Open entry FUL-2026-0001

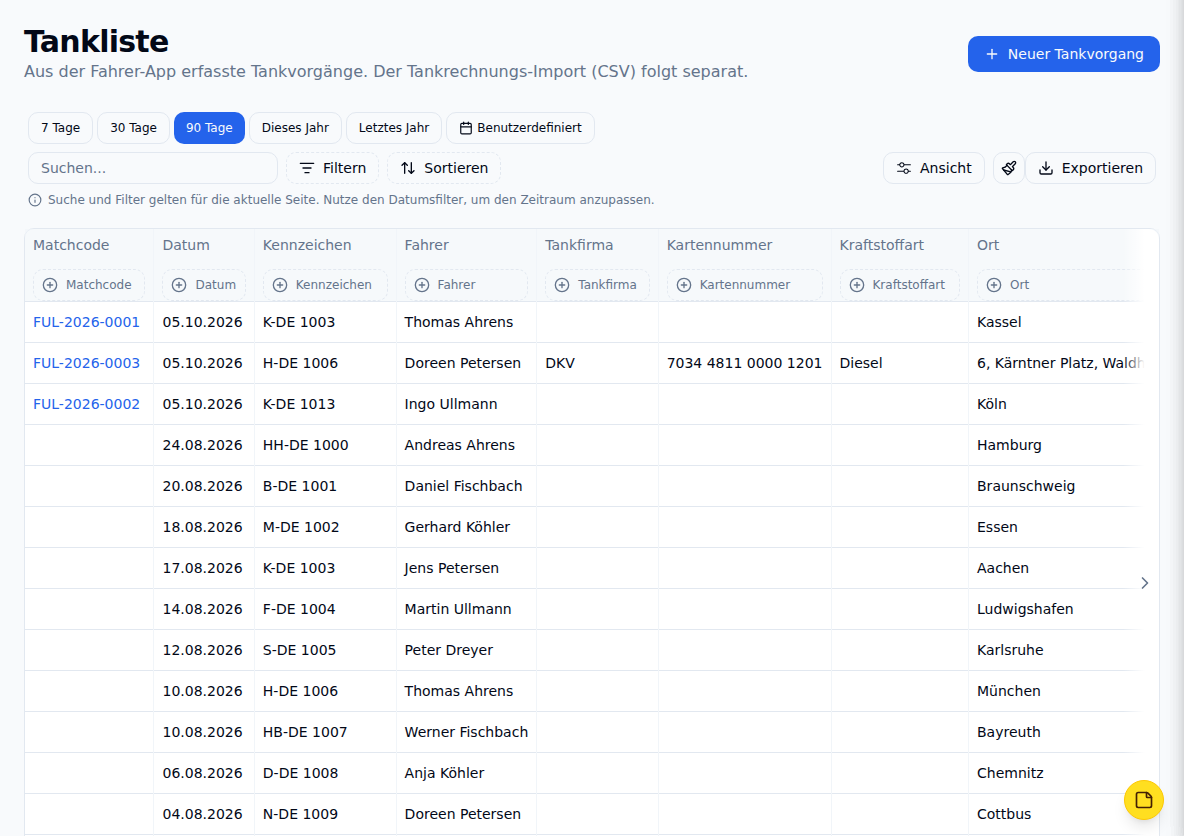click(87, 322)
